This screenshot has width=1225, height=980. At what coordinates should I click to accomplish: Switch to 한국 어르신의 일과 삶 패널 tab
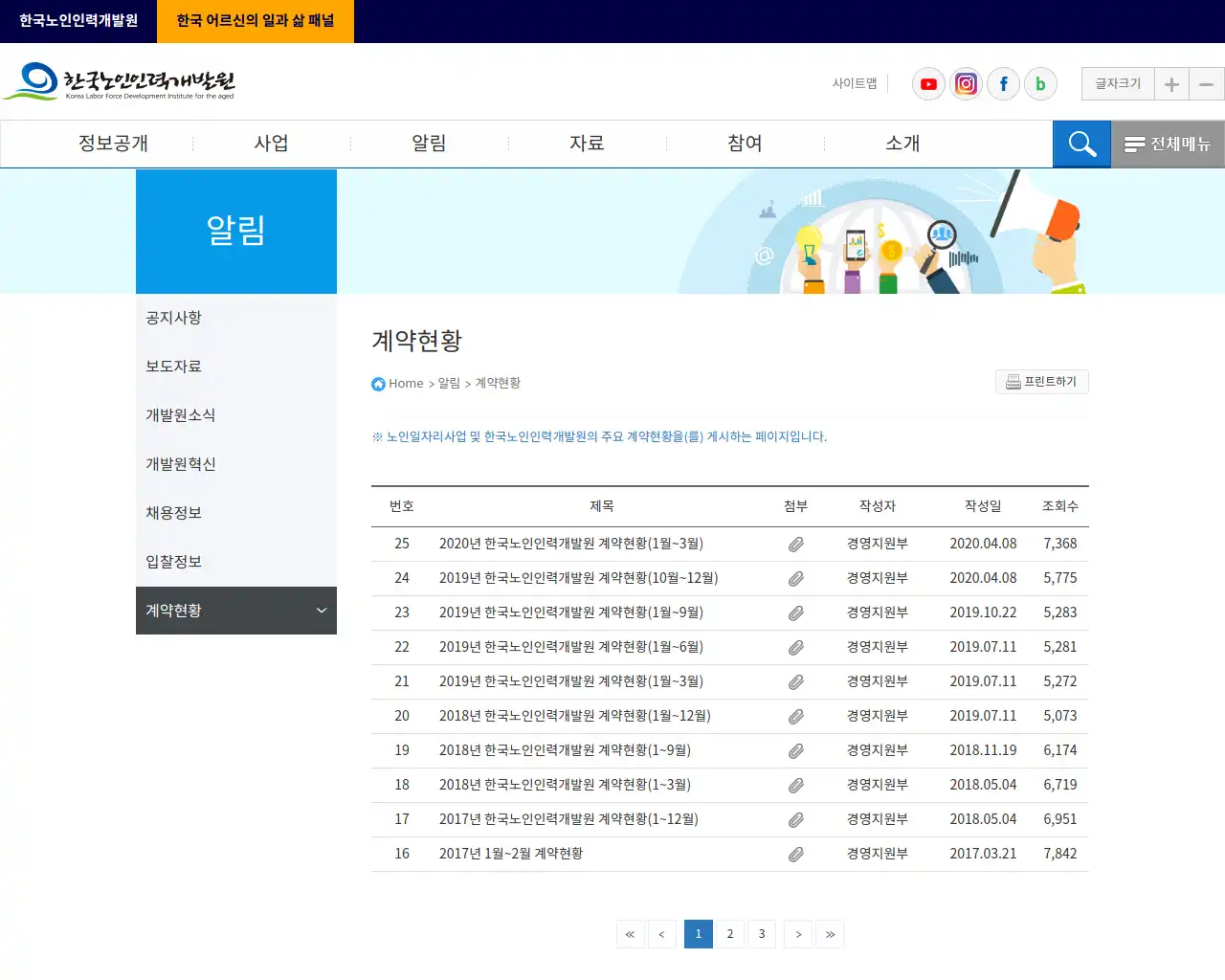click(256, 21)
